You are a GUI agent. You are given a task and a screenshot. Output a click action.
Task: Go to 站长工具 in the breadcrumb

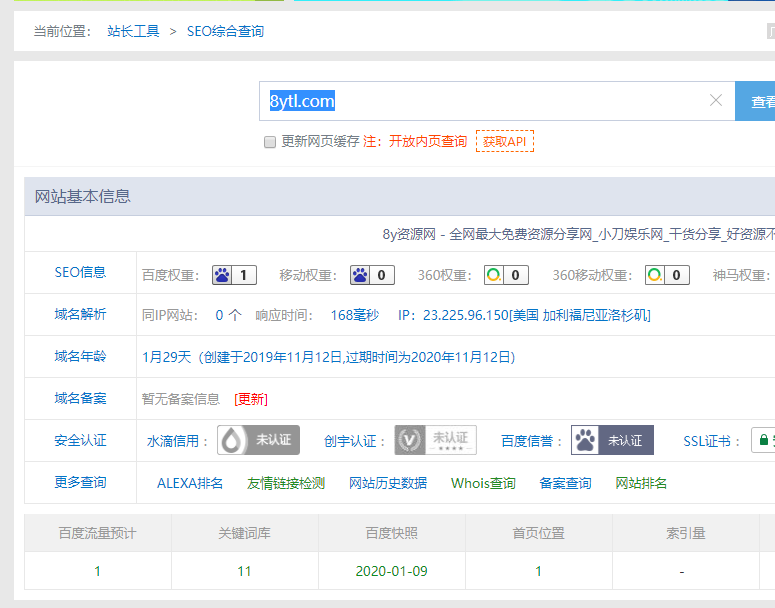(x=133, y=32)
